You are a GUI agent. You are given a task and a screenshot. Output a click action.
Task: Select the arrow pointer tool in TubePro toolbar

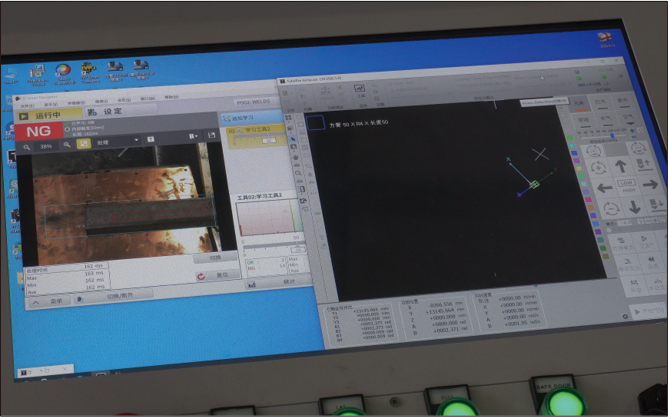(293, 140)
